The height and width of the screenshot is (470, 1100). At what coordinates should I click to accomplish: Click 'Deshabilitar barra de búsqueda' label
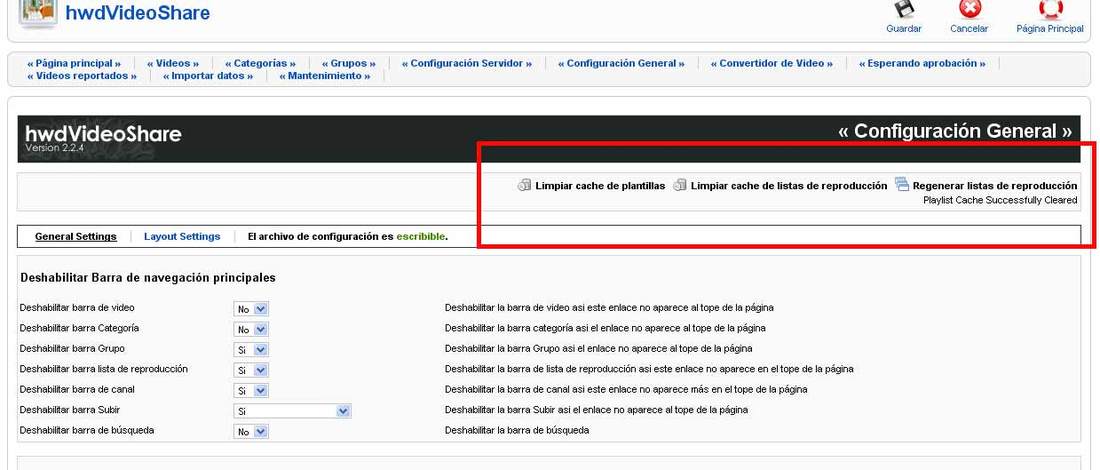pyautogui.click(x=87, y=430)
